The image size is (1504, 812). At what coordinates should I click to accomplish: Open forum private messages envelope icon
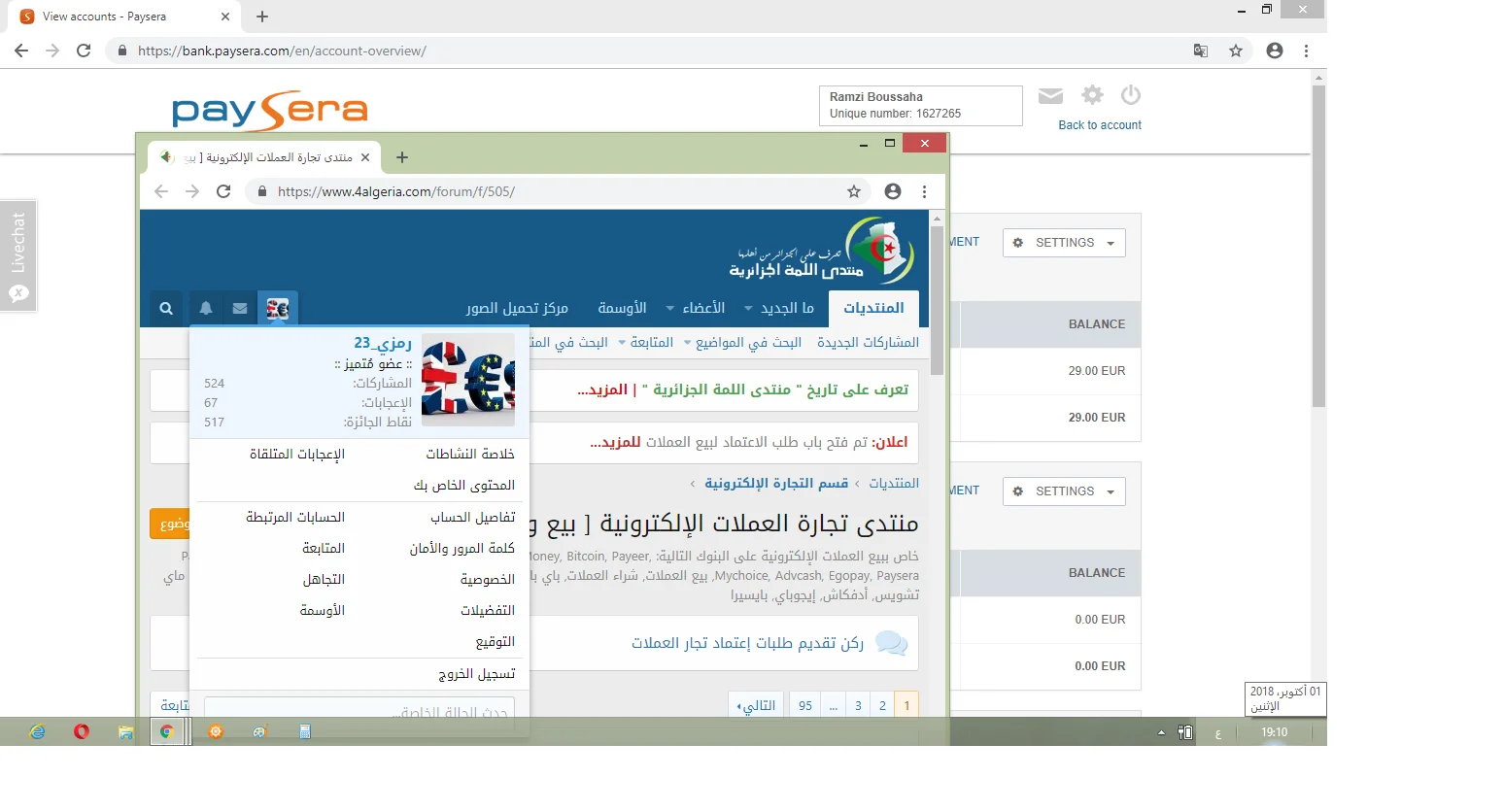pos(240,308)
